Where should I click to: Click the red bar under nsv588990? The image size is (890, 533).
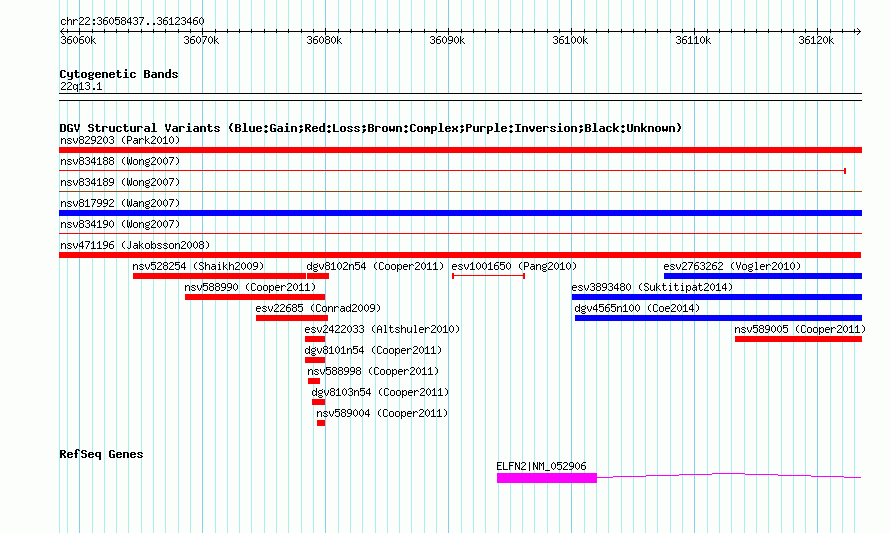tap(255, 297)
